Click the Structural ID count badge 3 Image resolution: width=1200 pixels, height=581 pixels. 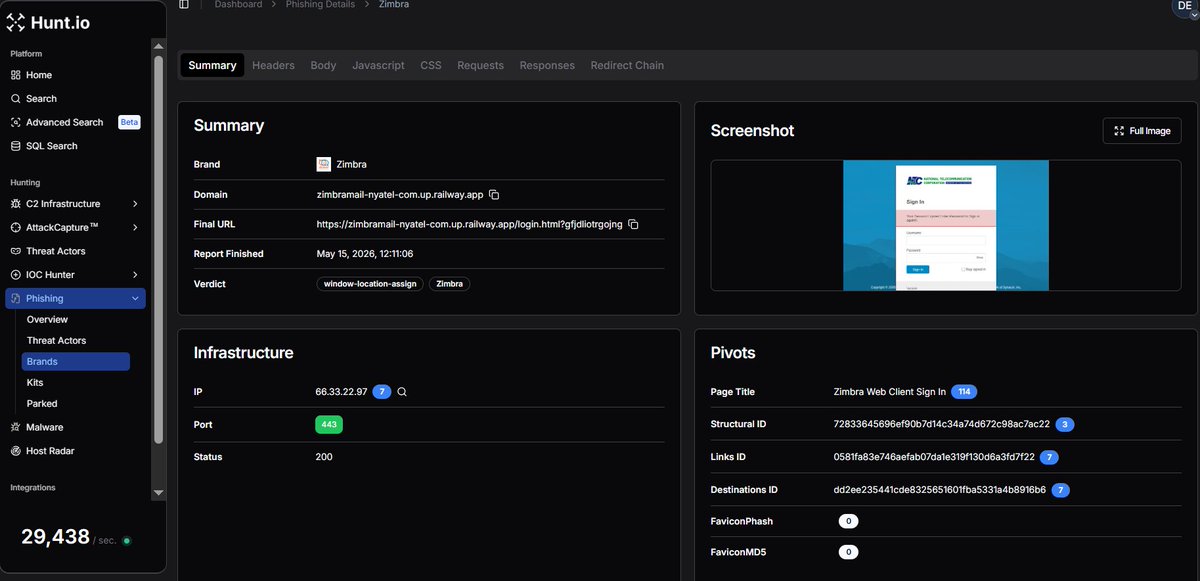coord(1065,424)
